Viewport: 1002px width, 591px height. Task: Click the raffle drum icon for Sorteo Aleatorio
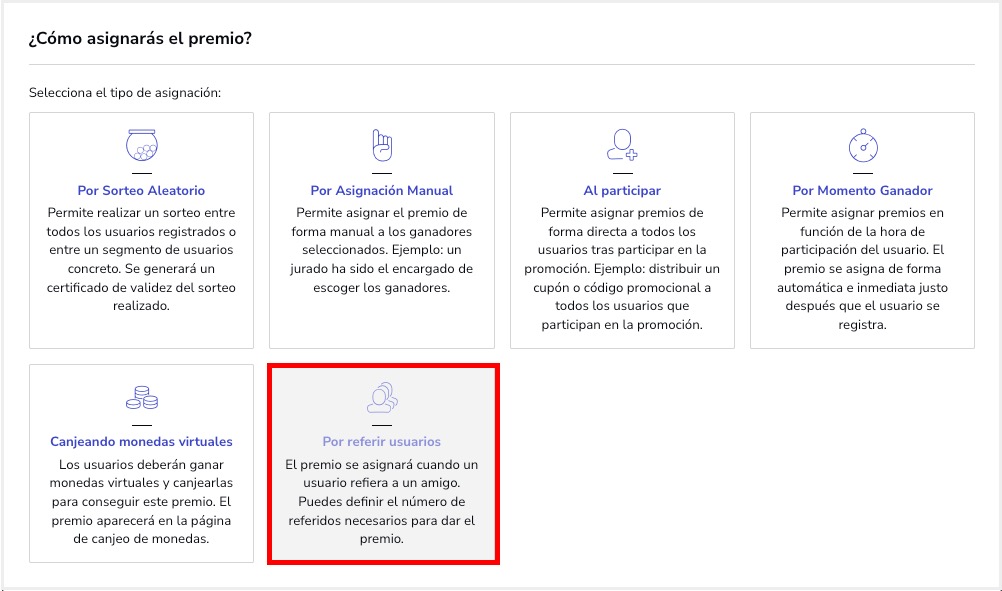pyautogui.click(x=141, y=146)
